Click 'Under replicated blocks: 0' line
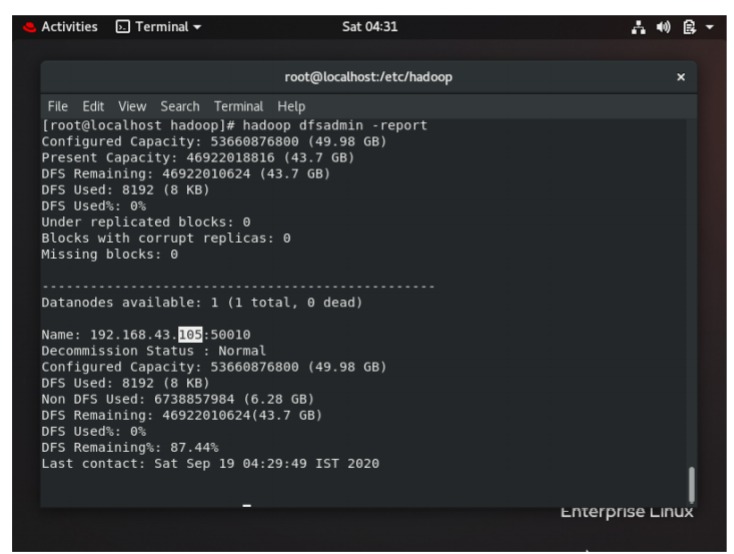Screen dimensions: 734x554 146,222
